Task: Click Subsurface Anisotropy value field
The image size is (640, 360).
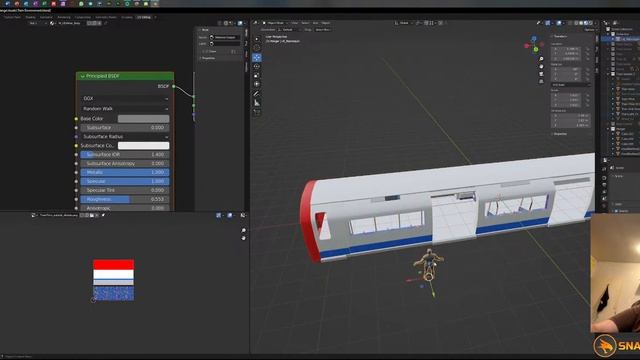Action: (125, 163)
